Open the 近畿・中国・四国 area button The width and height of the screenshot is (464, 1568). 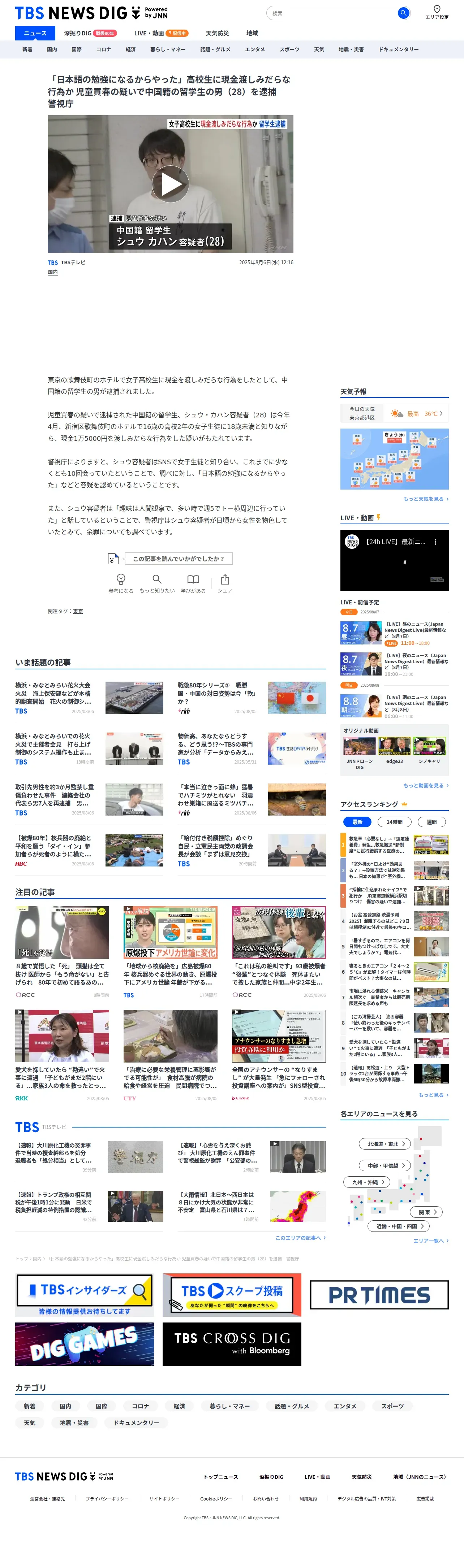399,1226
